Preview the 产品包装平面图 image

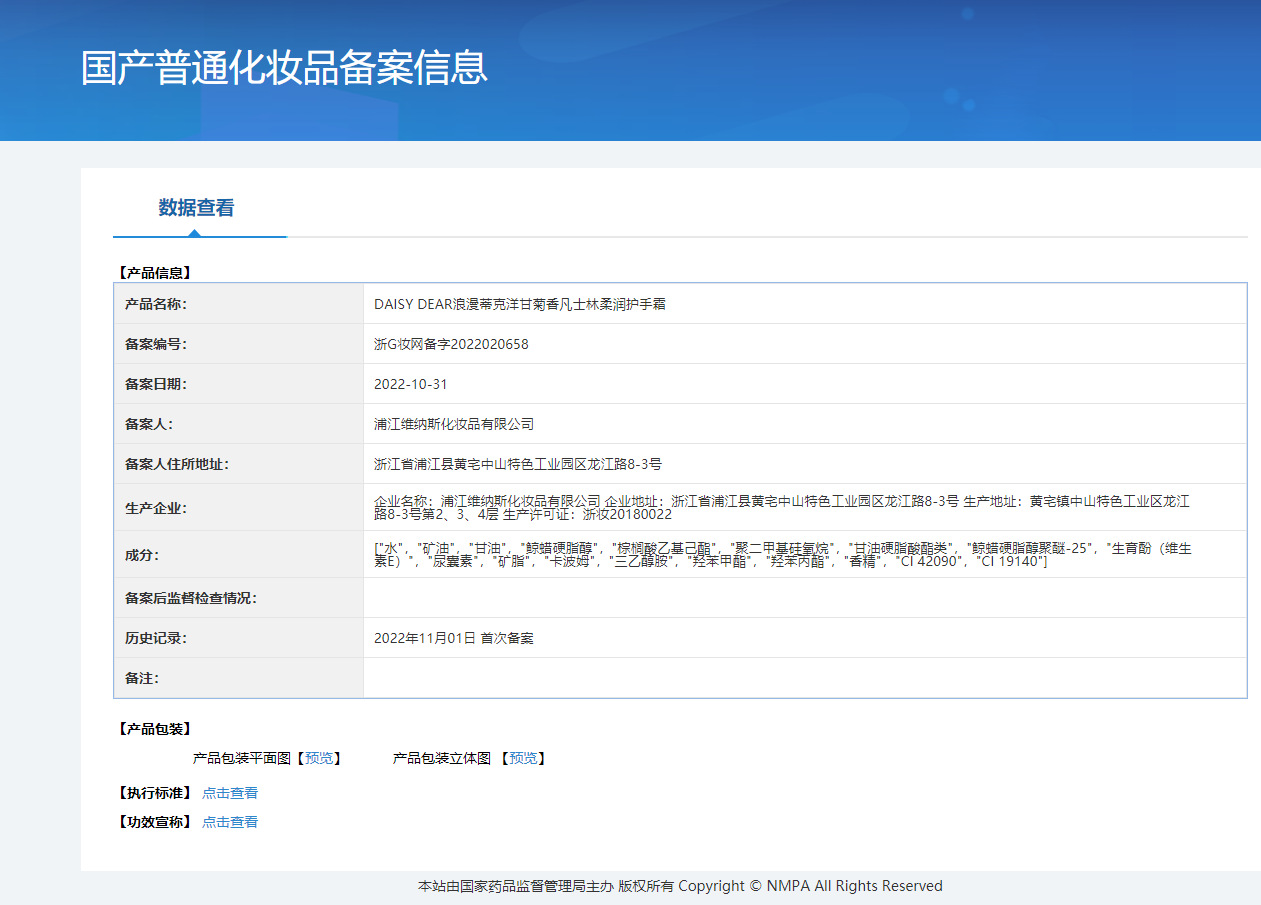(319, 759)
